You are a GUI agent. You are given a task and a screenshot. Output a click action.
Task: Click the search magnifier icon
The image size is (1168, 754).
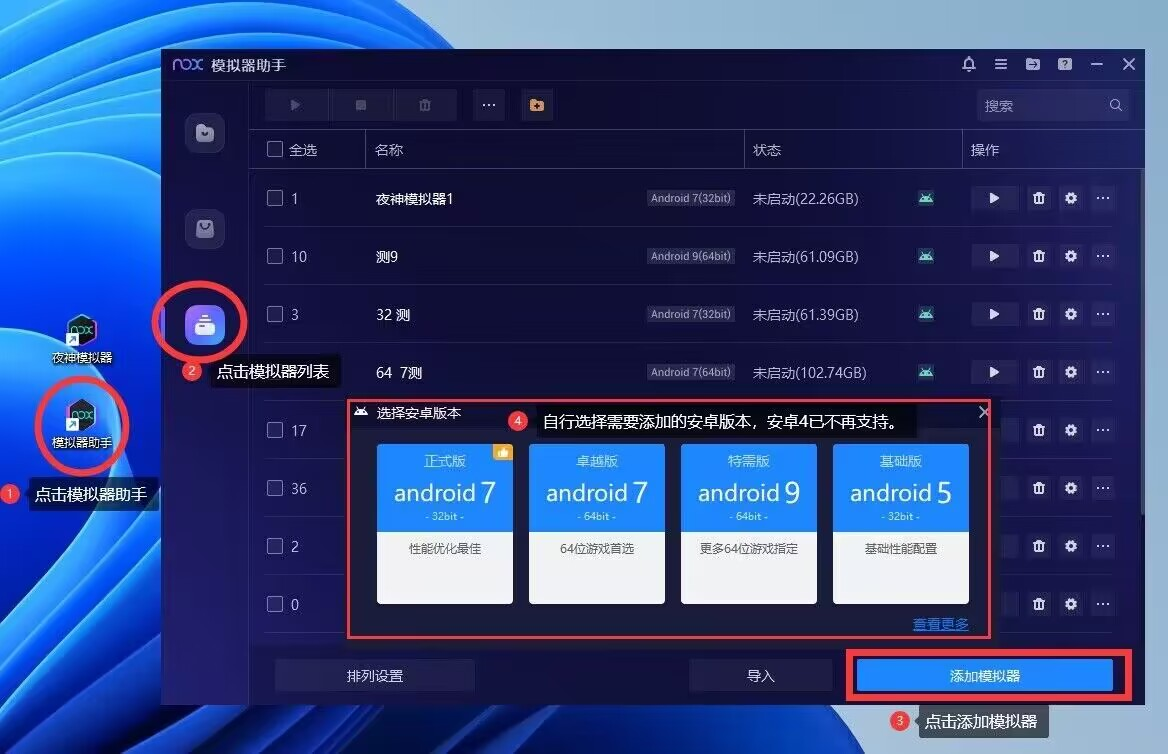tap(1115, 105)
